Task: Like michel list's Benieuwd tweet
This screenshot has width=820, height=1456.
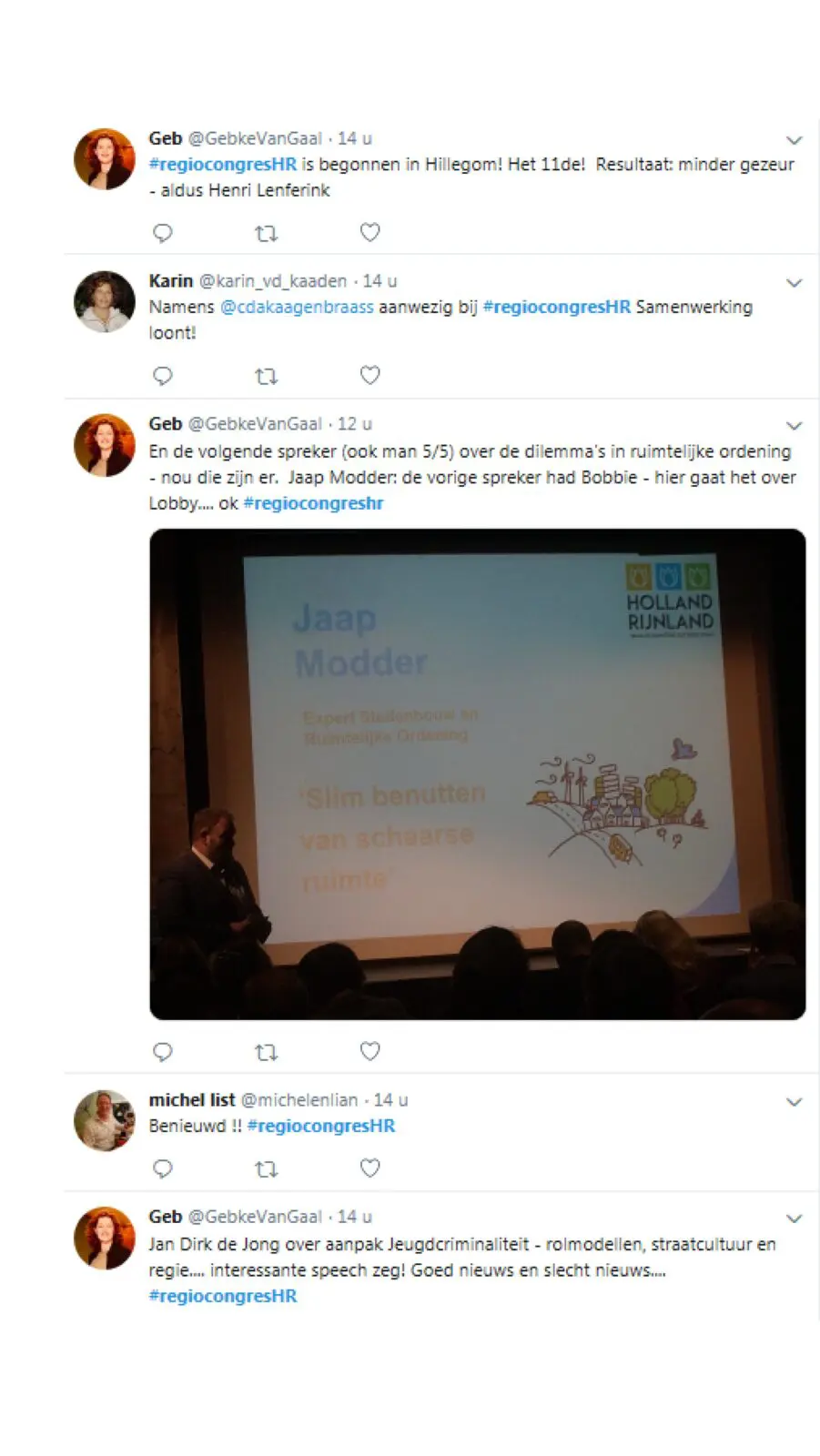Action: pos(370,1168)
